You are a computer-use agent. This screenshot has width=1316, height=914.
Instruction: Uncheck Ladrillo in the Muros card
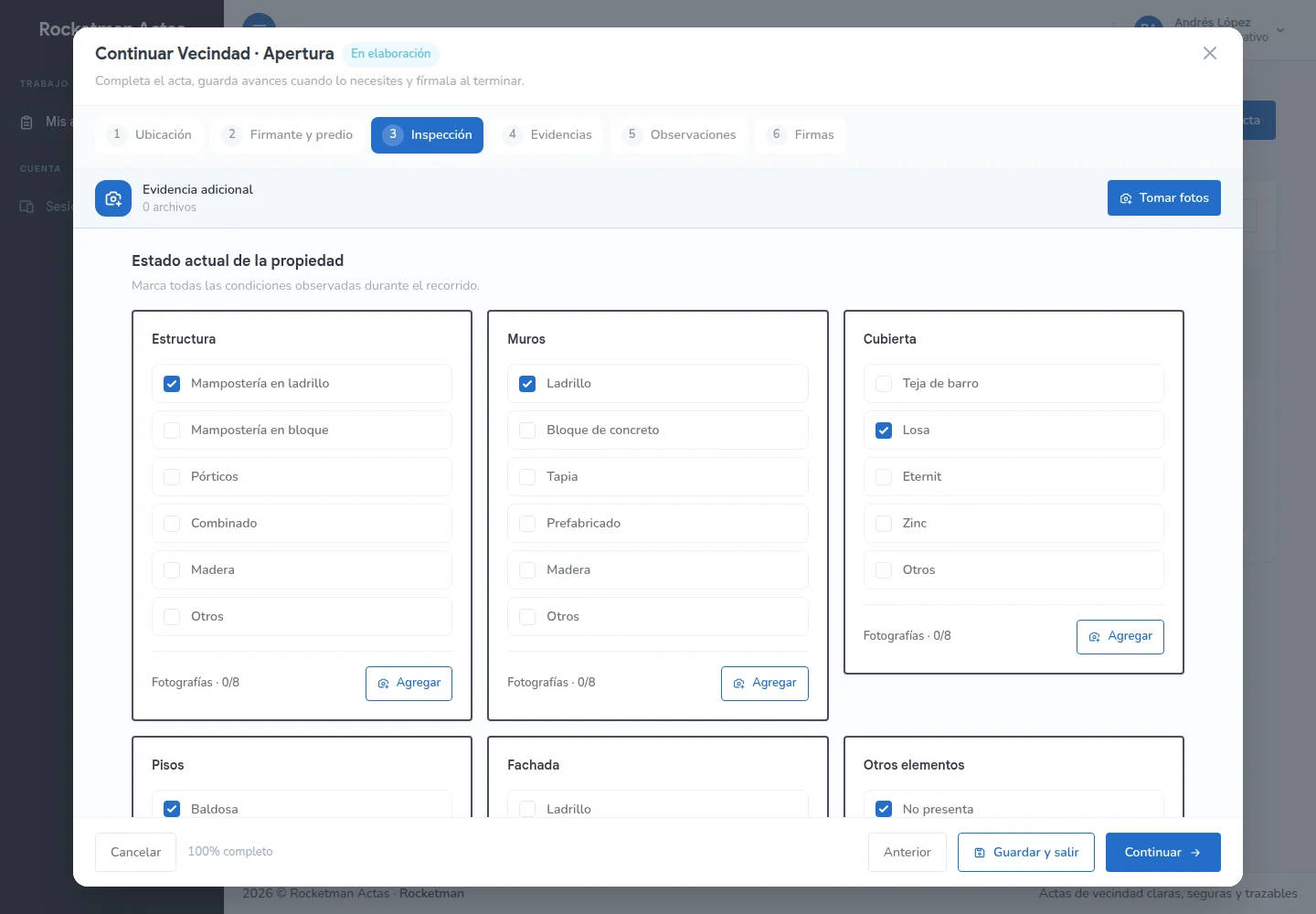(x=527, y=384)
